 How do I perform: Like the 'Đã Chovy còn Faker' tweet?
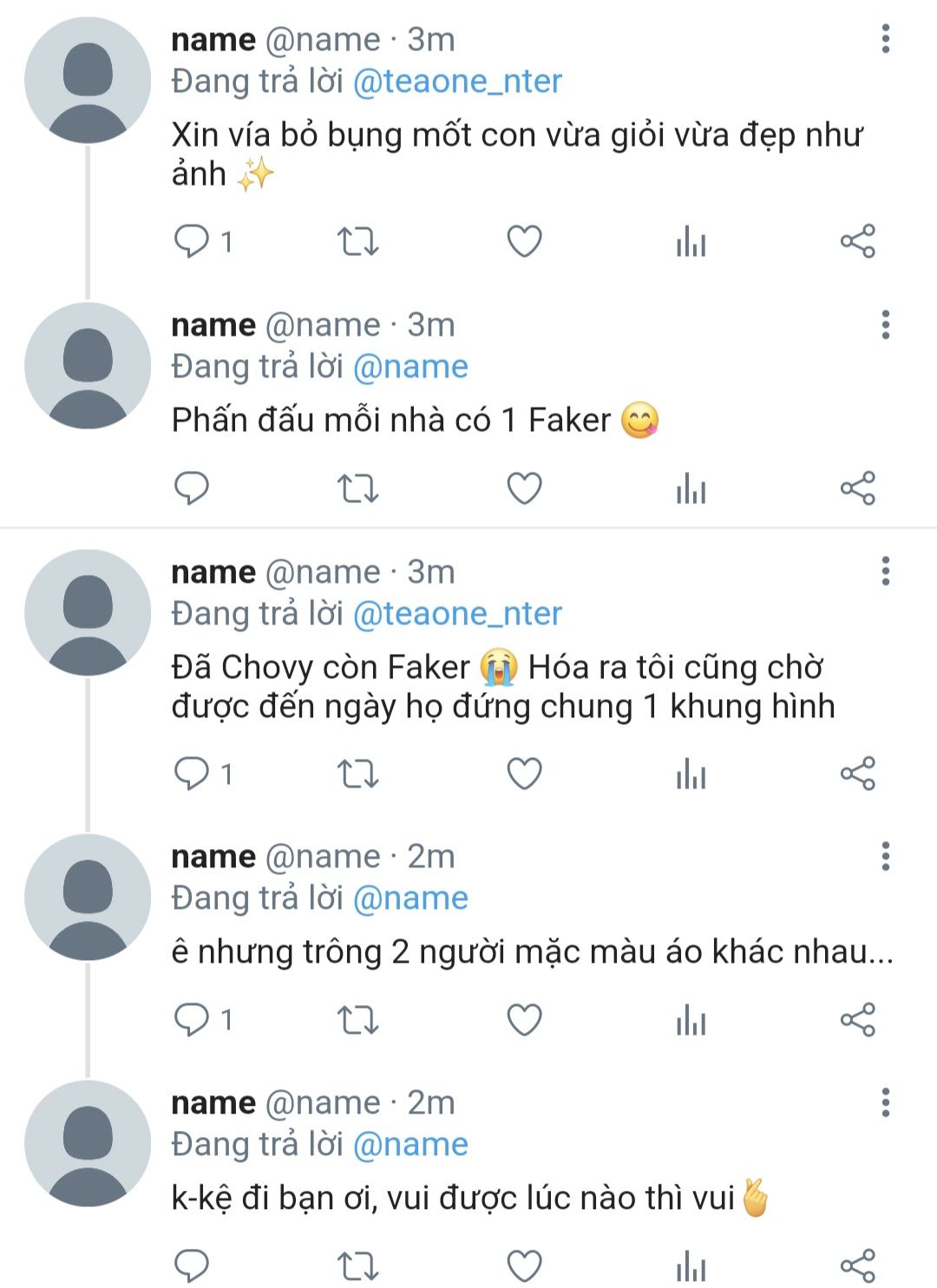(524, 774)
